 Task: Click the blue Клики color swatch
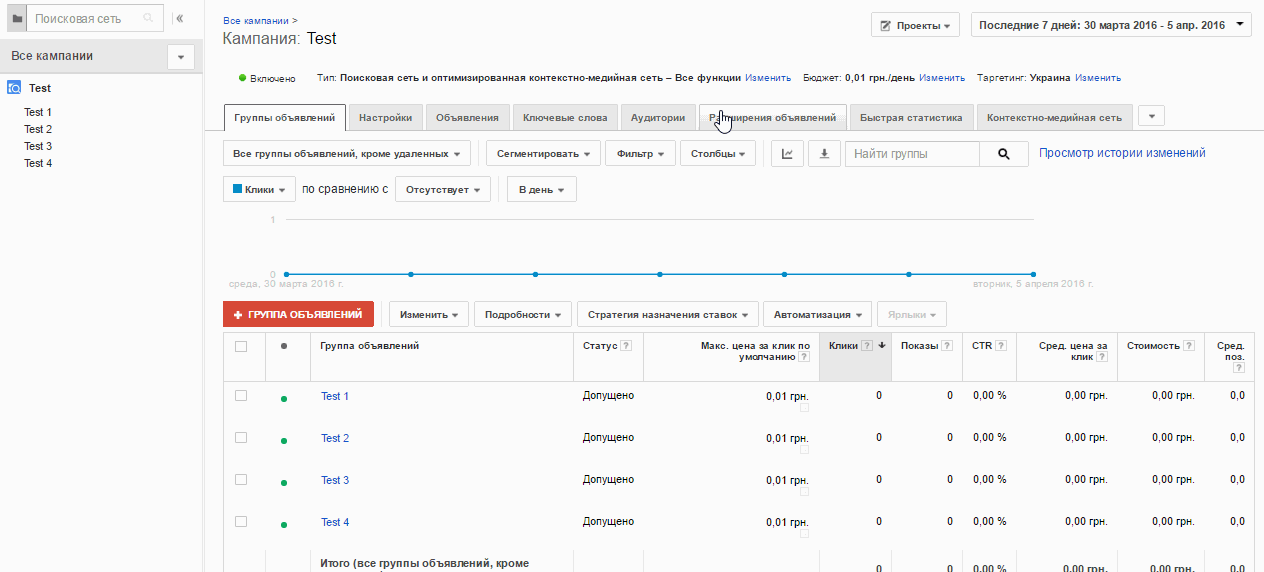[x=237, y=188]
